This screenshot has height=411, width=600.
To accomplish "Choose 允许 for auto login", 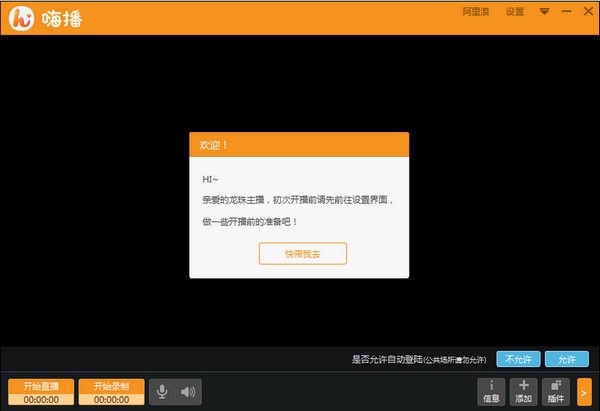I will tap(567, 359).
